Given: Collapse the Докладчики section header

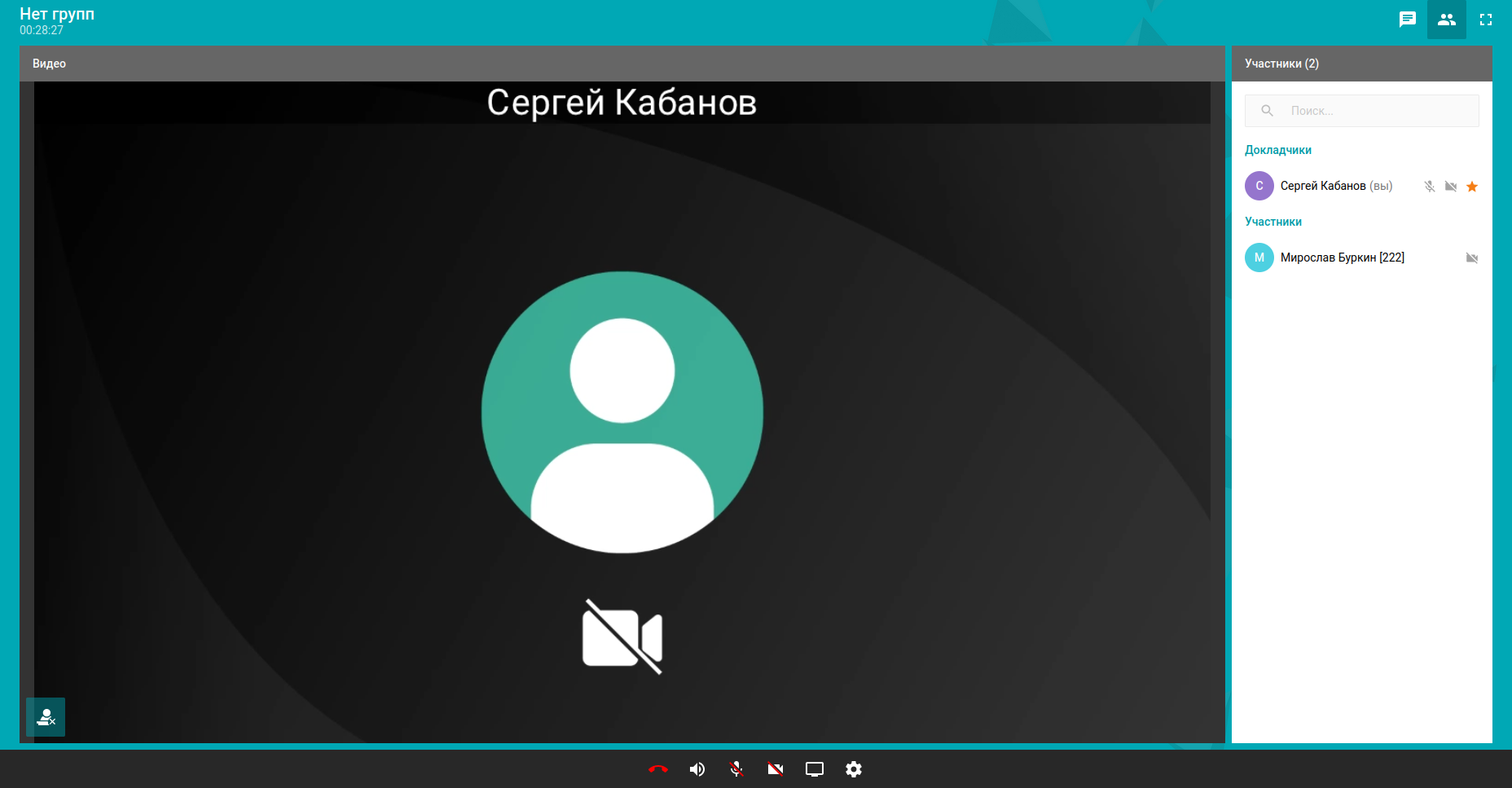Looking at the screenshot, I should (1277, 150).
